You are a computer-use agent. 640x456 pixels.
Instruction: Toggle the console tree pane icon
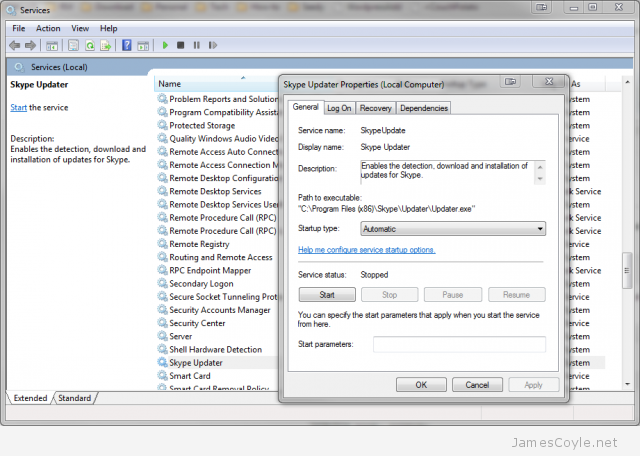click(x=52, y=45)
